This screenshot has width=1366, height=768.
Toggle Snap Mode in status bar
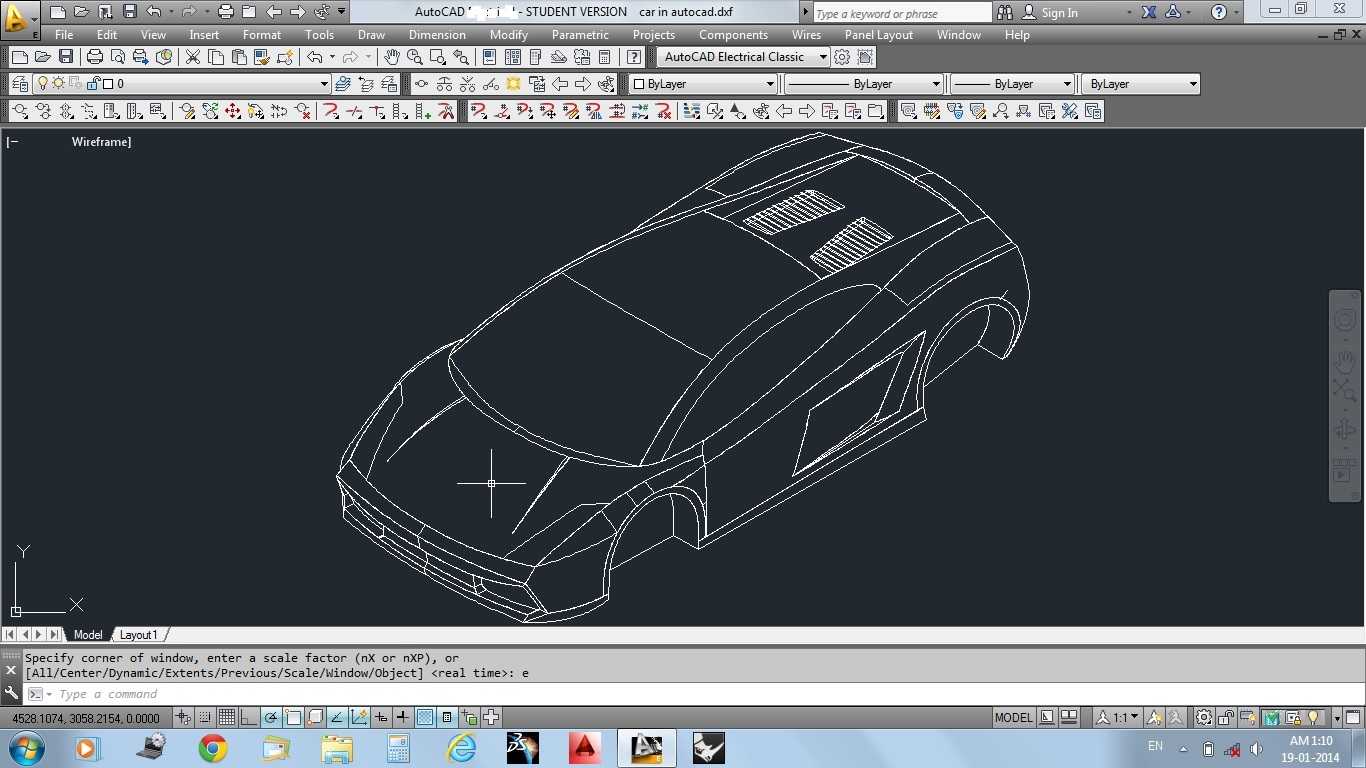[x=205, y=717]
